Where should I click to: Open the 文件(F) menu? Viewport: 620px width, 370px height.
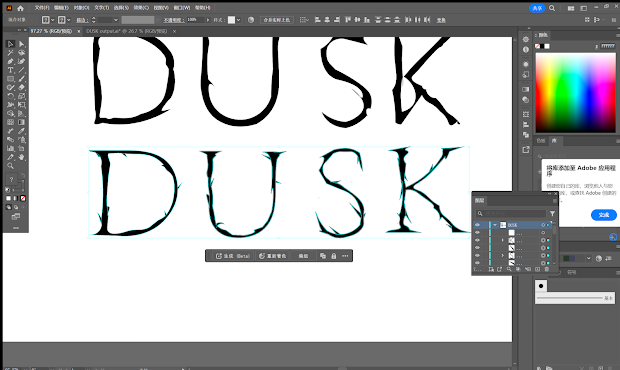click(42, 8)
